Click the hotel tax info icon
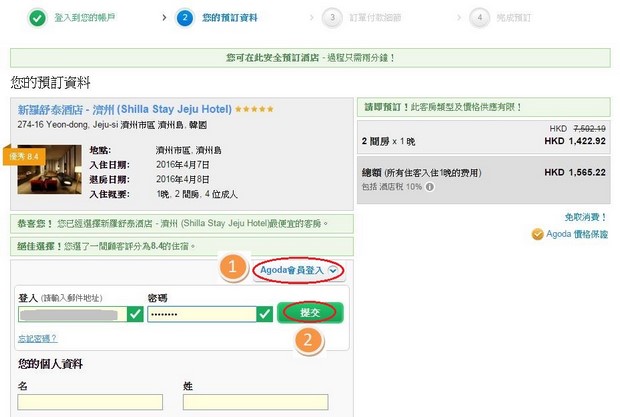Viewport: 620px width, 417px height. point(430,187)
